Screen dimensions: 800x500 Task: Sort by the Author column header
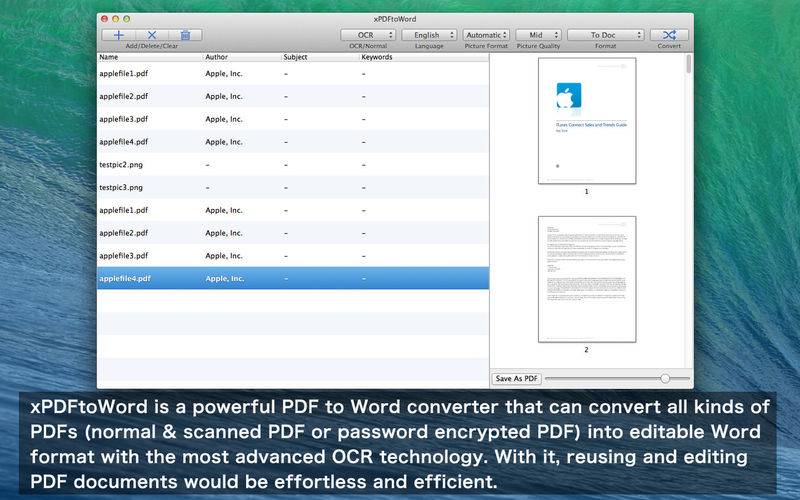coord(242,57)
